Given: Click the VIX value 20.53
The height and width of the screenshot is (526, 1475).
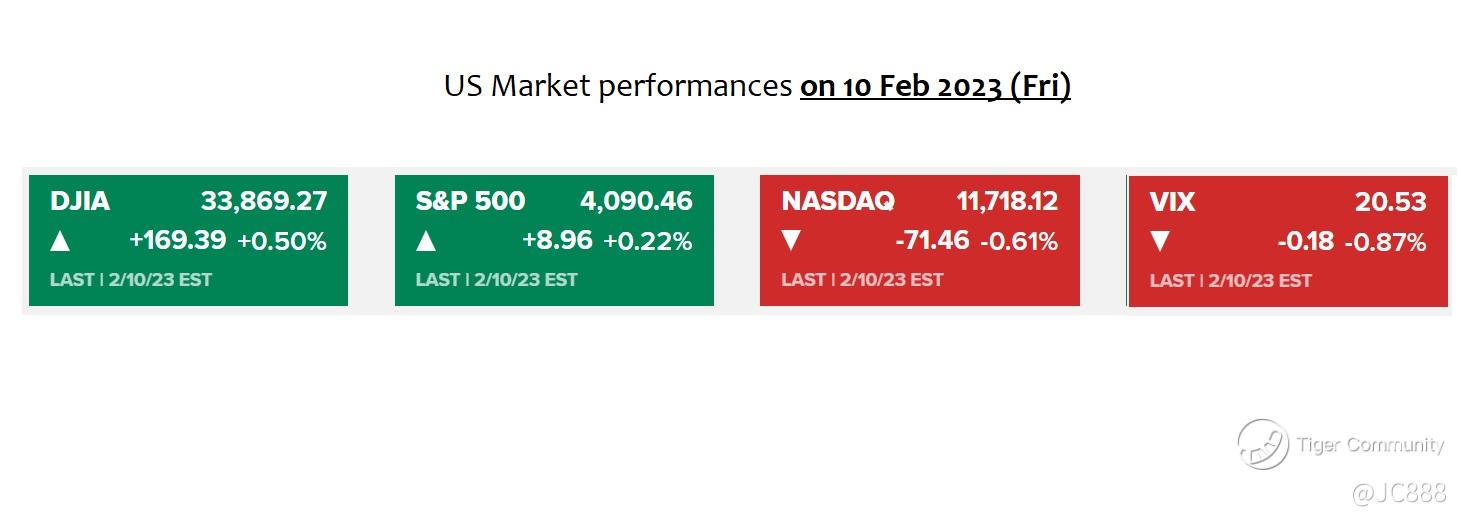Looking at the screenshot, I should (x=1391, y=202).
